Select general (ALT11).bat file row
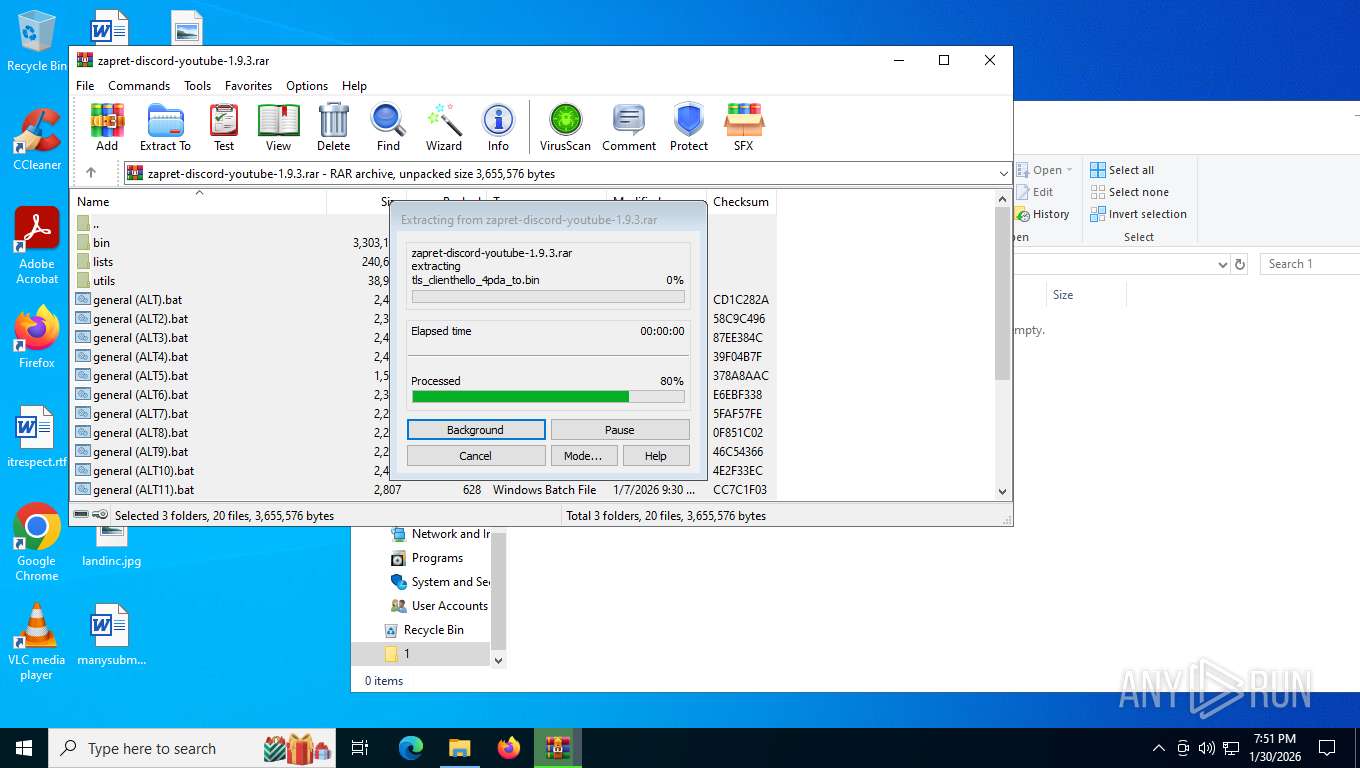The width and height of the screenshot is (1360, 768). 425,490
